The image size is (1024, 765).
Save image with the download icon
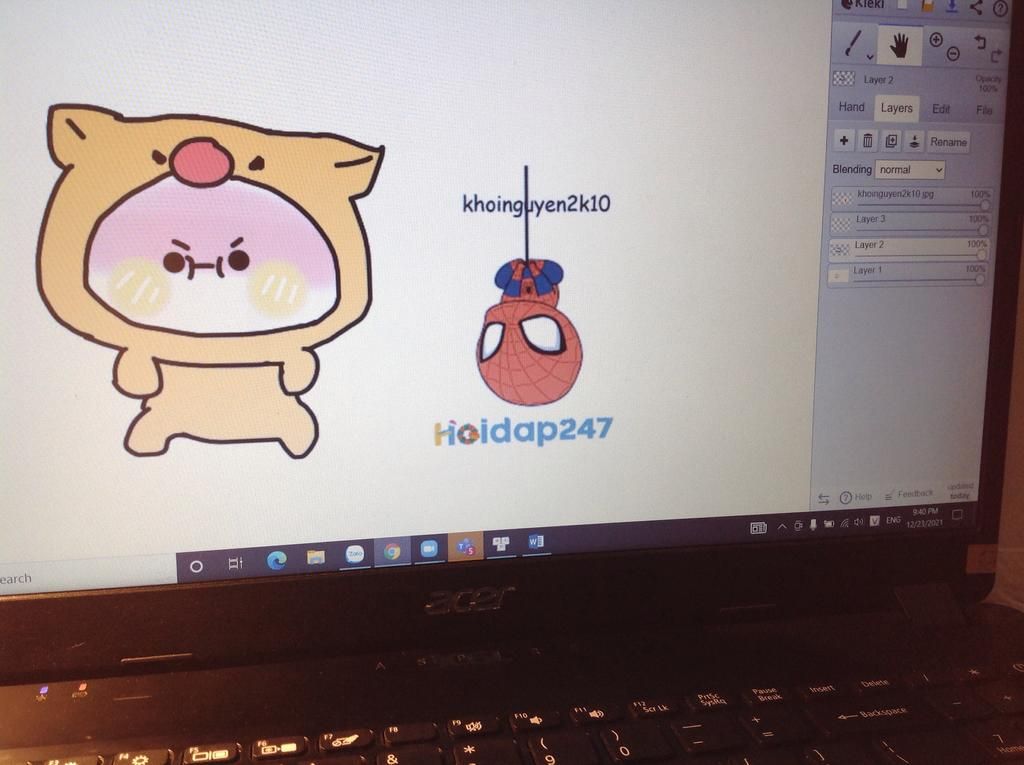(952, 6)
